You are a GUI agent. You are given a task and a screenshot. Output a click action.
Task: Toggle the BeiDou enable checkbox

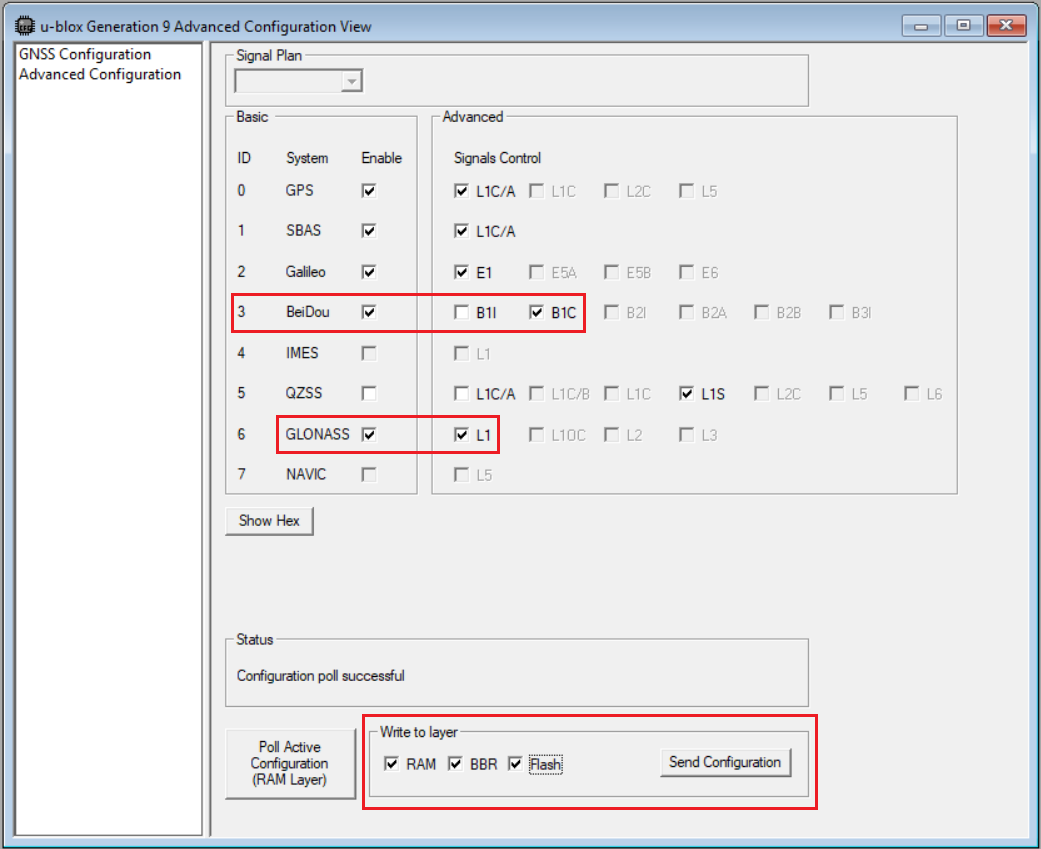(x=369, y=311)
